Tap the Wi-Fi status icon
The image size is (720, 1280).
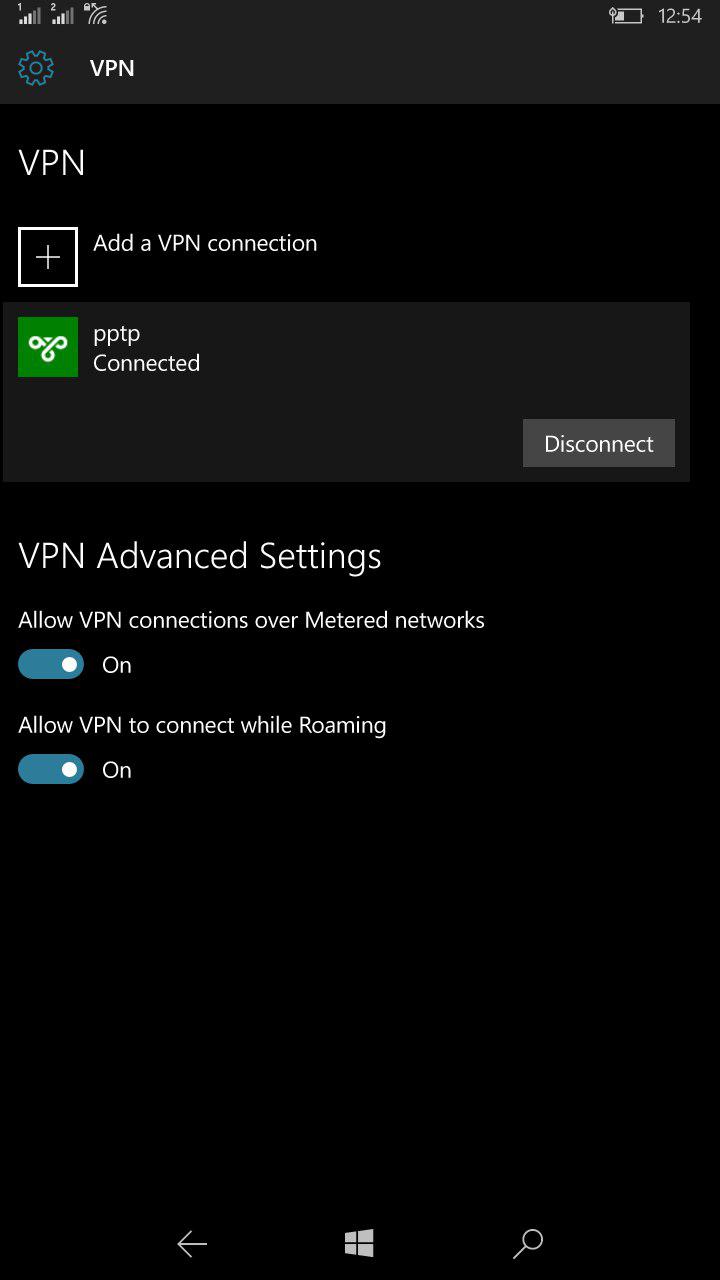click(x=96, y=15)
